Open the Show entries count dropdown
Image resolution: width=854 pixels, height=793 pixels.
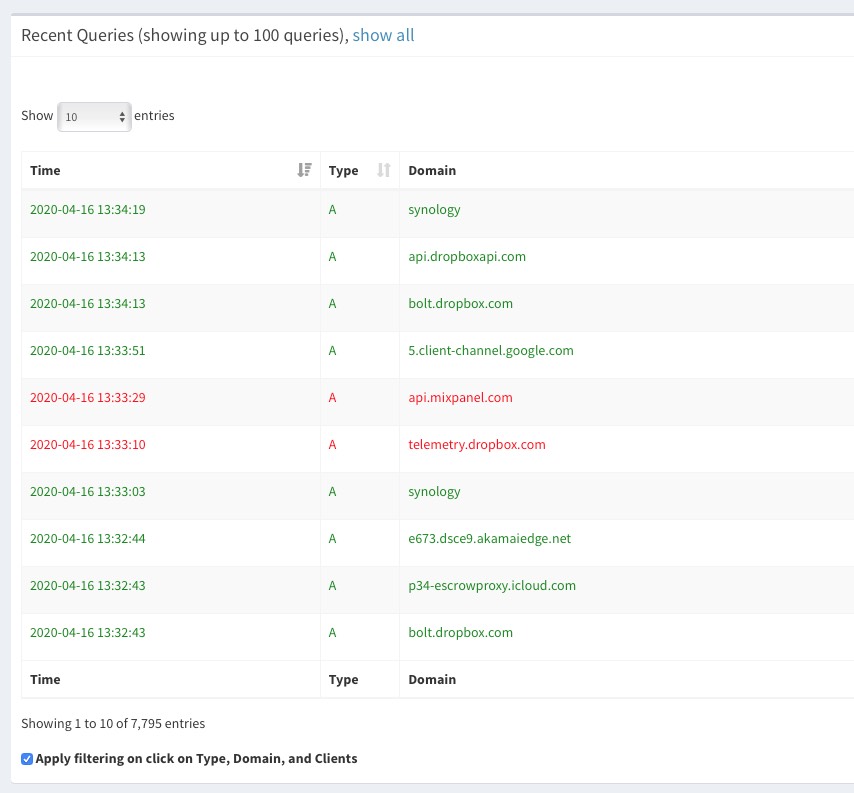pos(94,117)
